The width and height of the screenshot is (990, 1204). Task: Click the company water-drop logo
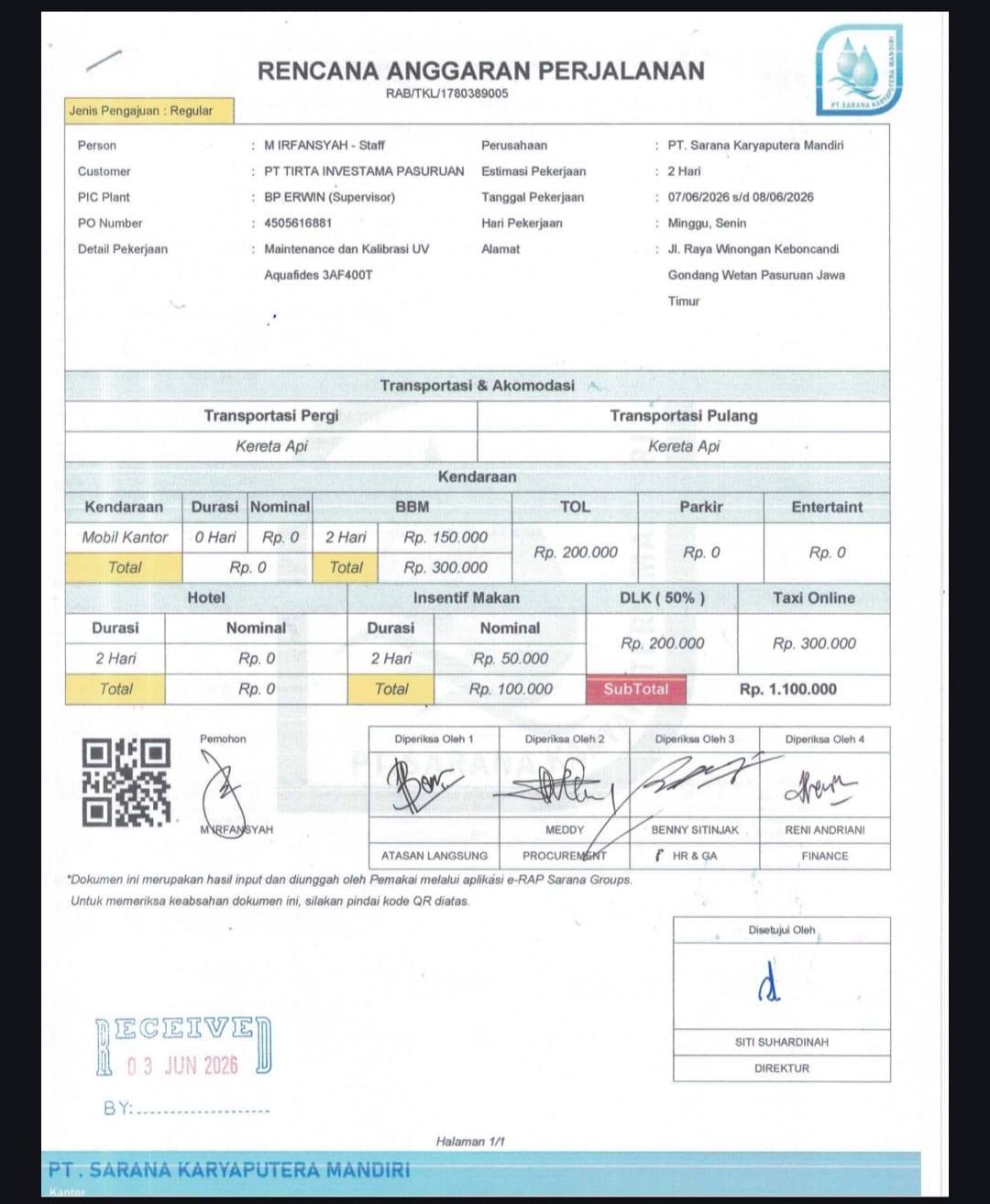[860, 71]
